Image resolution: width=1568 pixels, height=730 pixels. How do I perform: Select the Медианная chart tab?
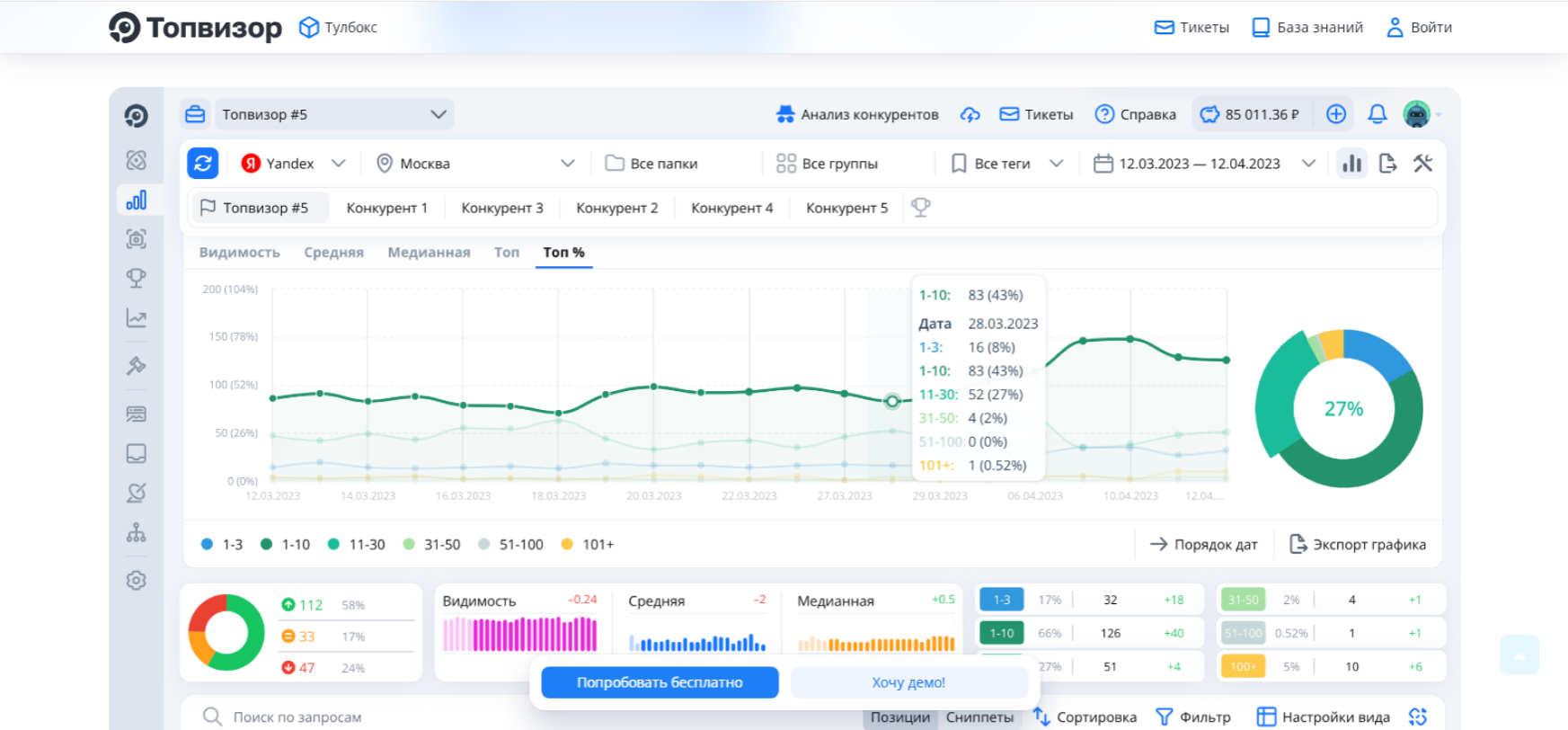[x=430, y=253]
